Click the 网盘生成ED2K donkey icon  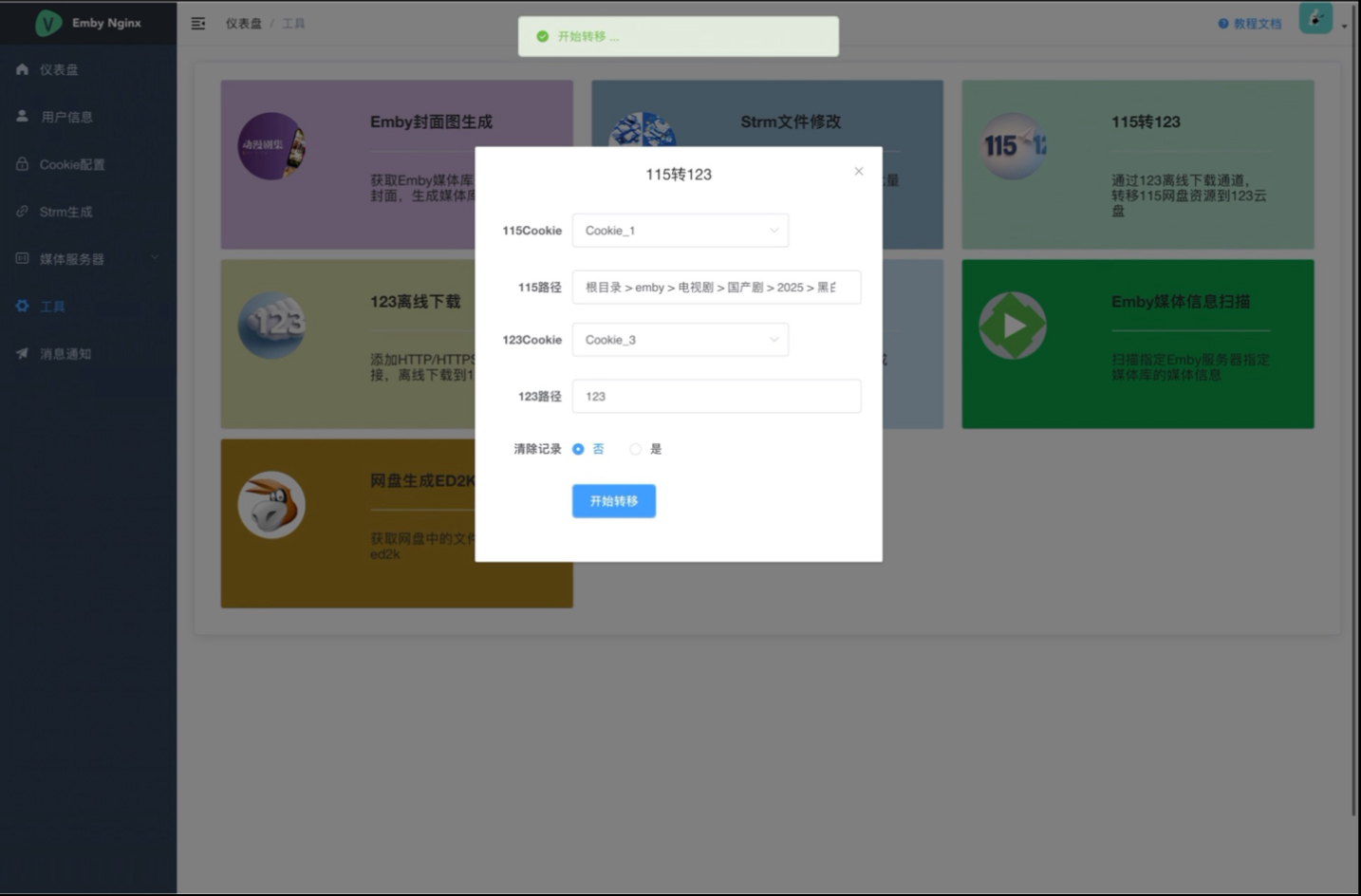271,505
